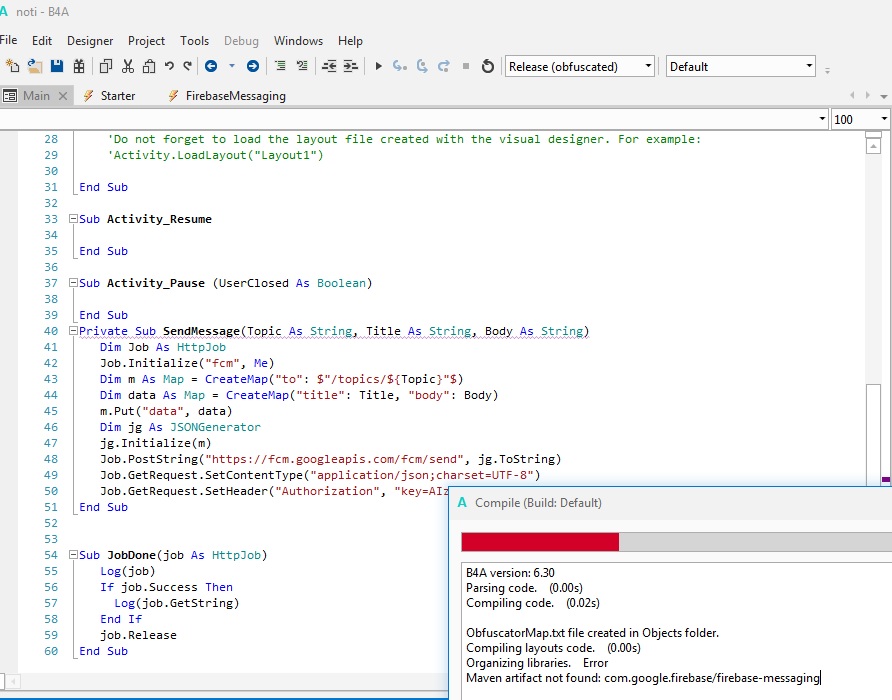Switch to the Starter module tab
This screenshot has width=892, height=700.
(x=117, y=96)
